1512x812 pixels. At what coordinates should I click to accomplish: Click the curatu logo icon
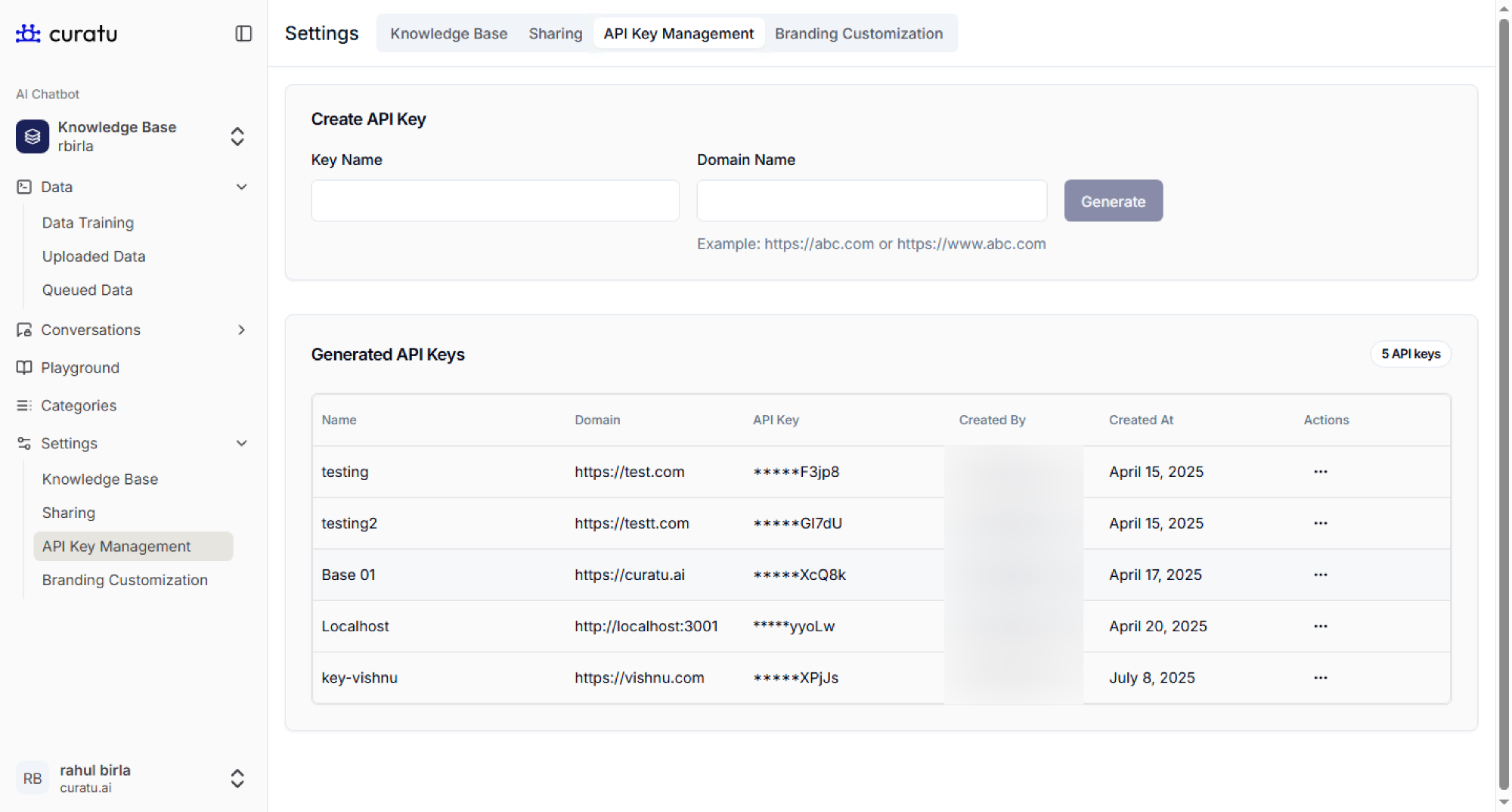(28, 33)
